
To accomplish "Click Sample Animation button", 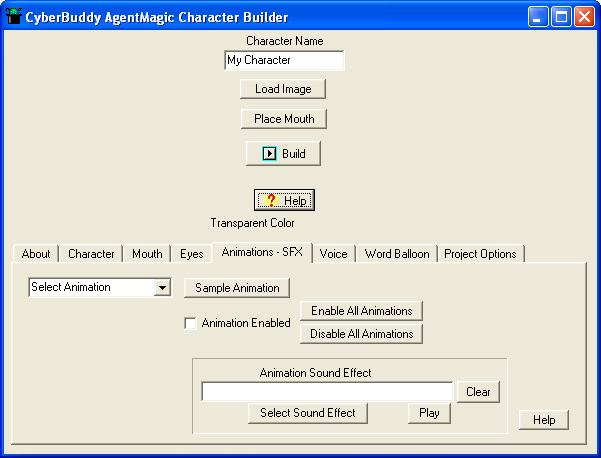I will (x=237, y=288).
